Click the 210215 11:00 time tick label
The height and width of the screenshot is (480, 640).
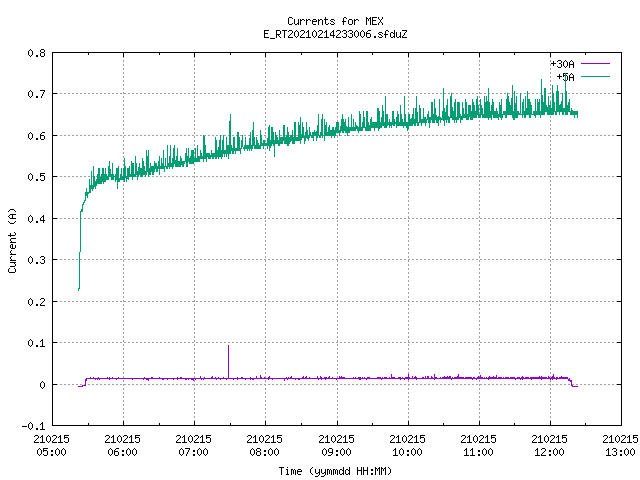[478, 446]
